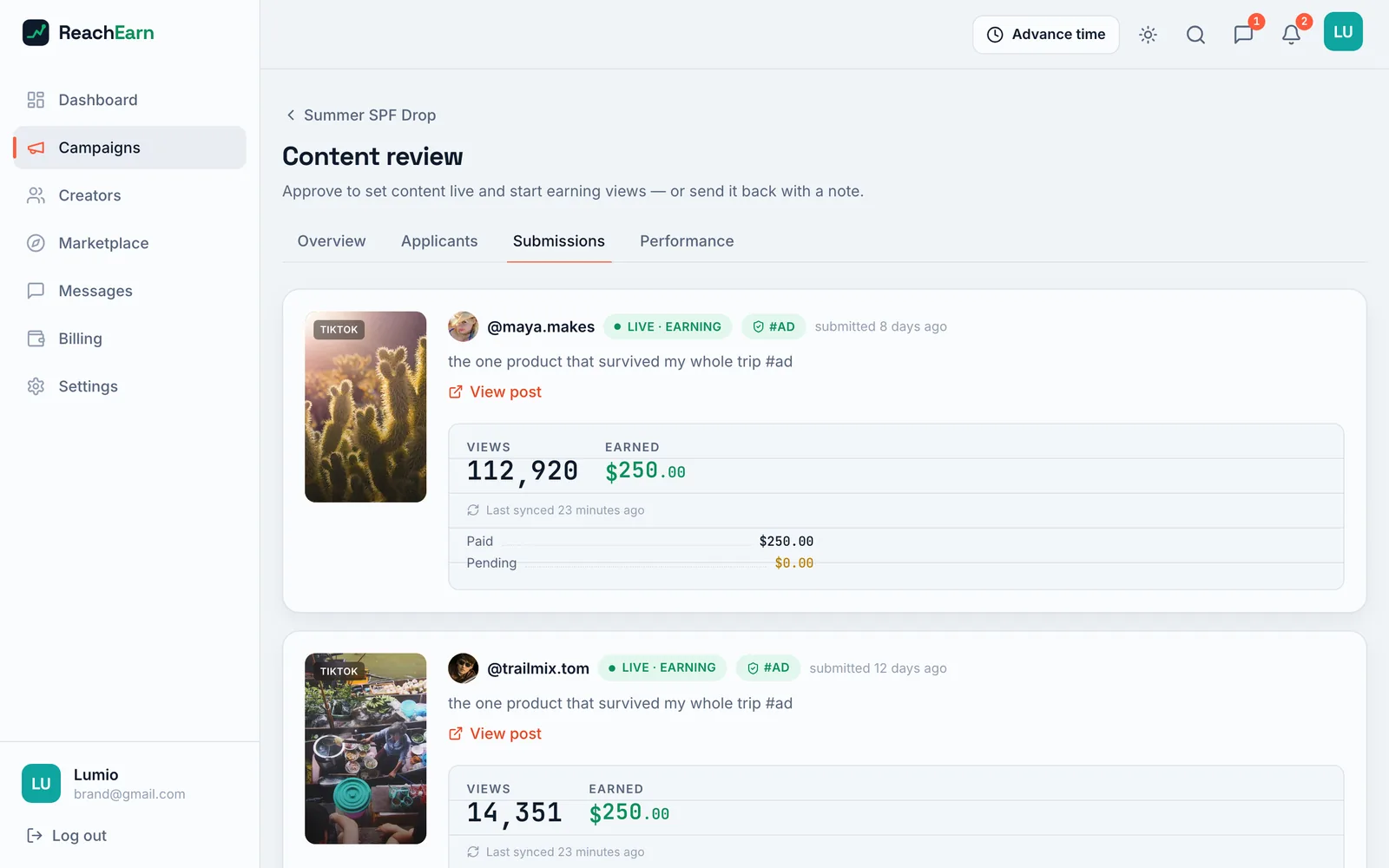
Task: Toggle the light/dark theme sun icon
Action: click(x=1148, y=35)
